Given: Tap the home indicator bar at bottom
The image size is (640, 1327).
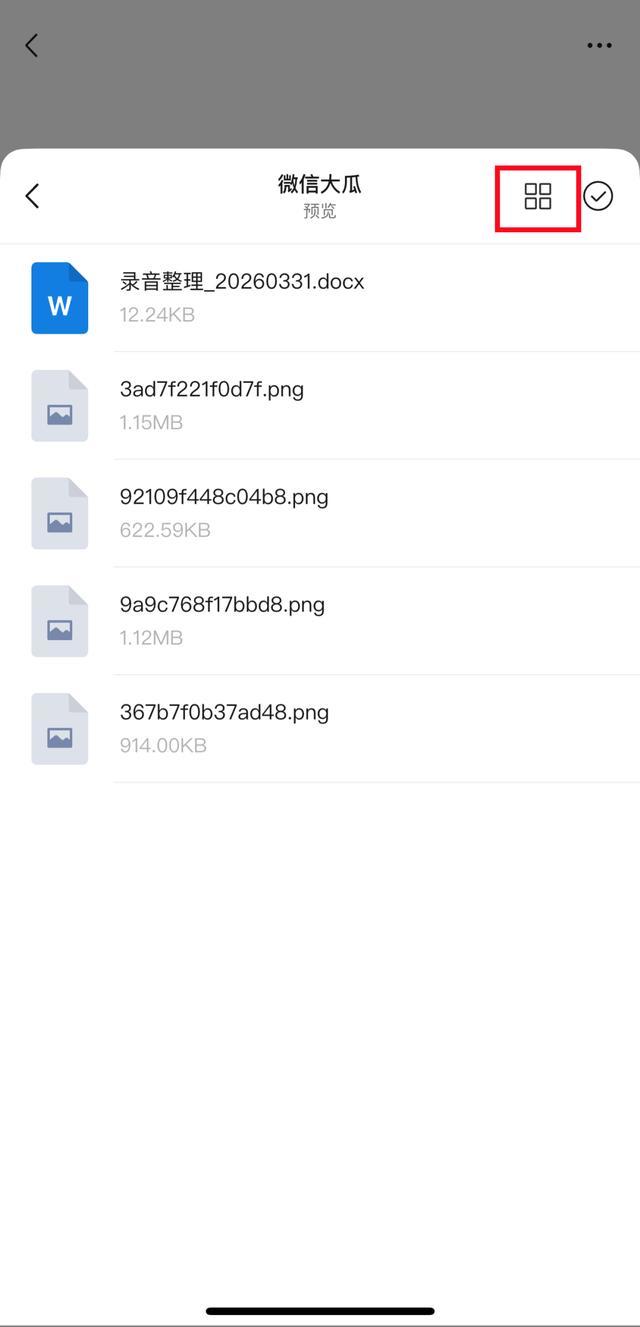Looking at the screenshot, I should tap(320, 1311).
